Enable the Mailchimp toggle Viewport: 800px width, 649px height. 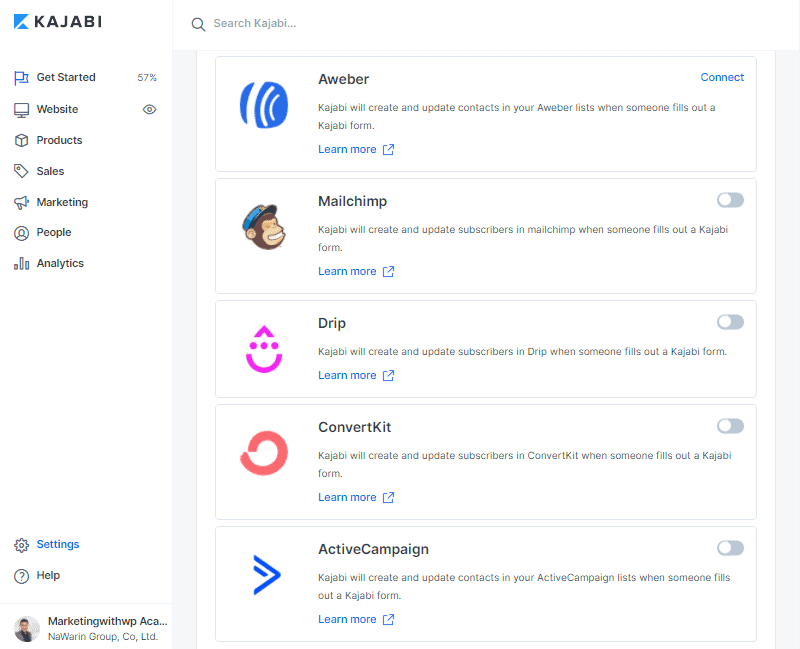point(730,200)
